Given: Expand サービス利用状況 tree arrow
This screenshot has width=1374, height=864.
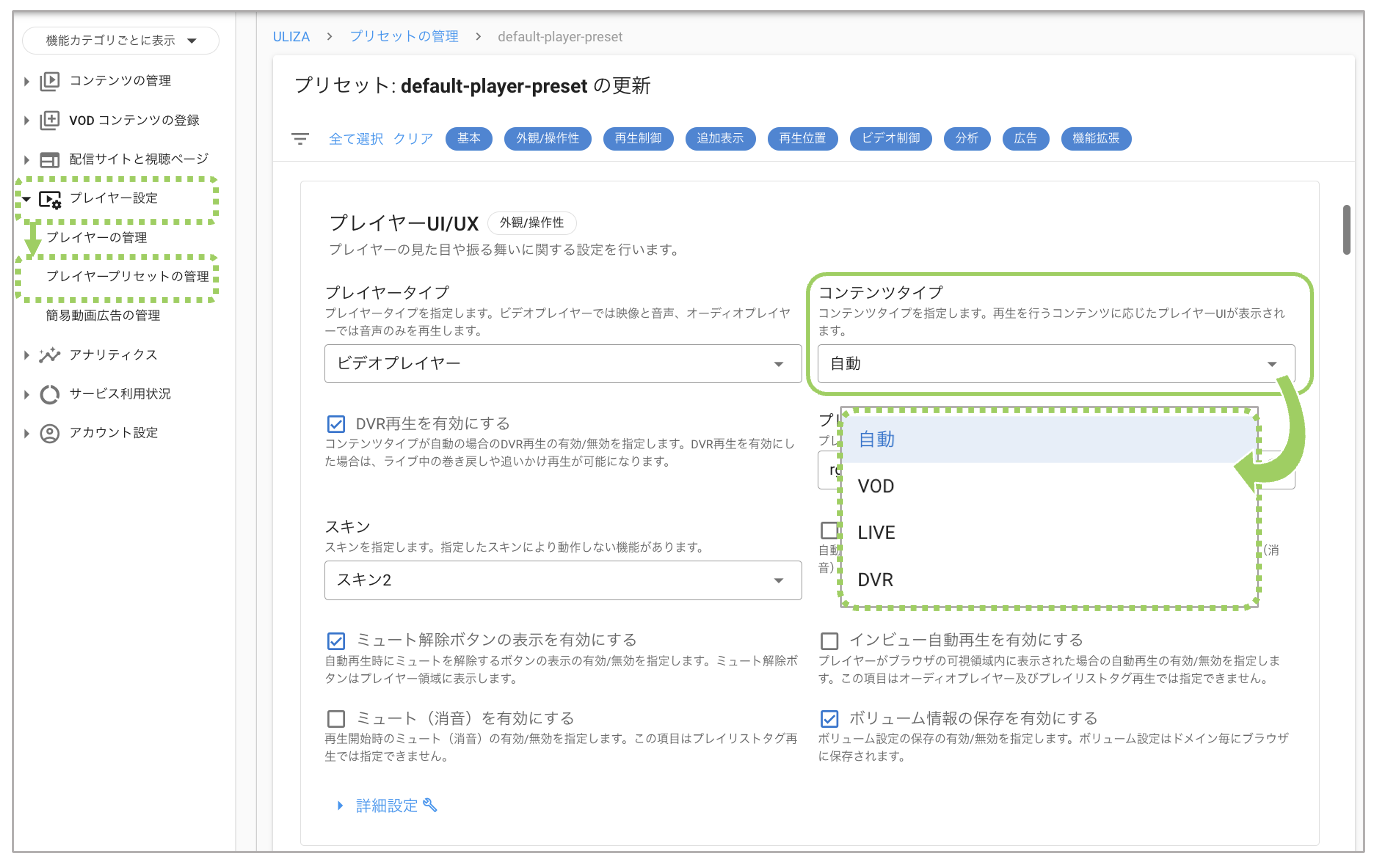Looking at the screenshot, I should tap(27, 394).
